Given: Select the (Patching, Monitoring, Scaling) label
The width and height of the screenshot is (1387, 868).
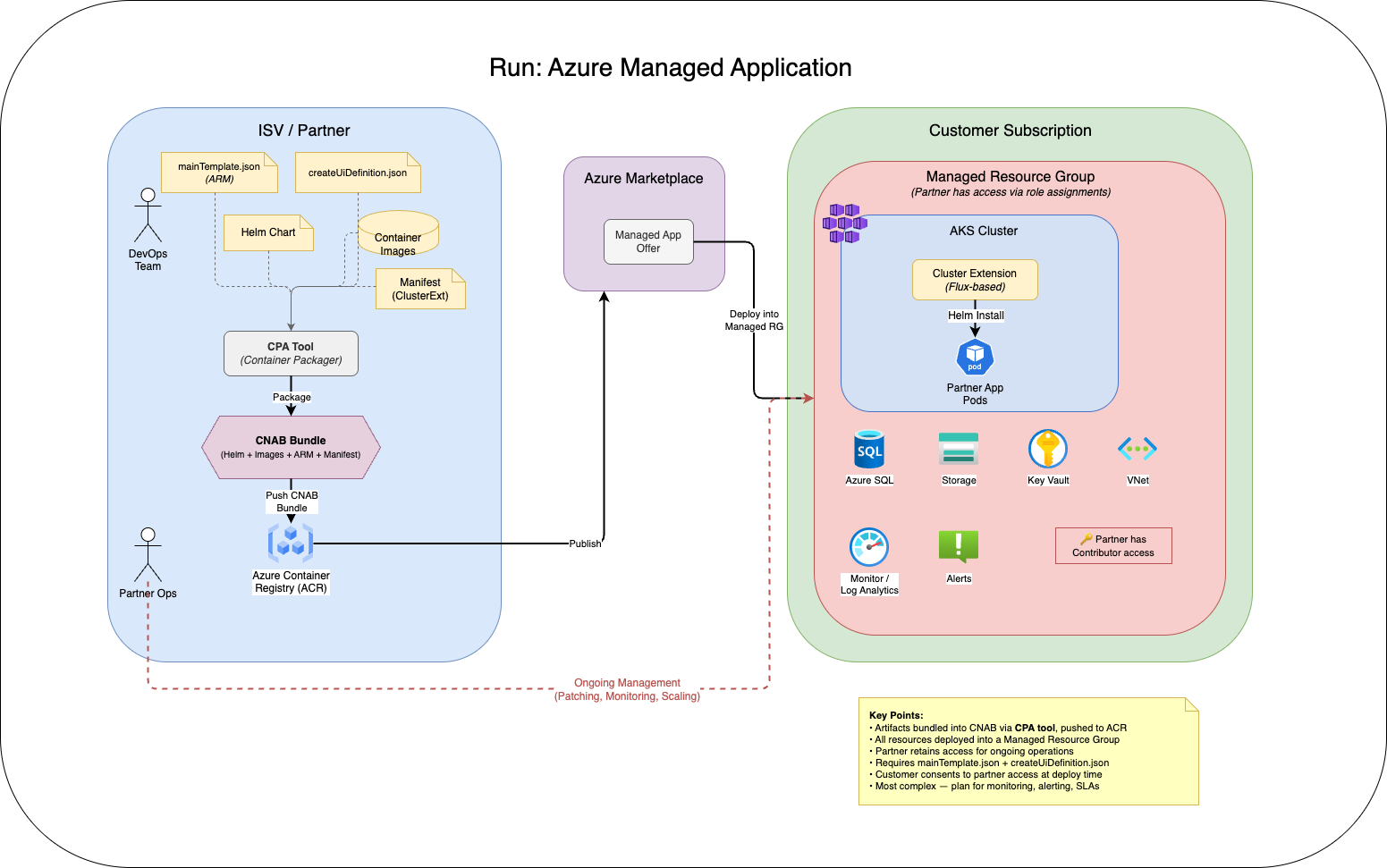Looking at the screenshot, I should [x=627, y=696].
